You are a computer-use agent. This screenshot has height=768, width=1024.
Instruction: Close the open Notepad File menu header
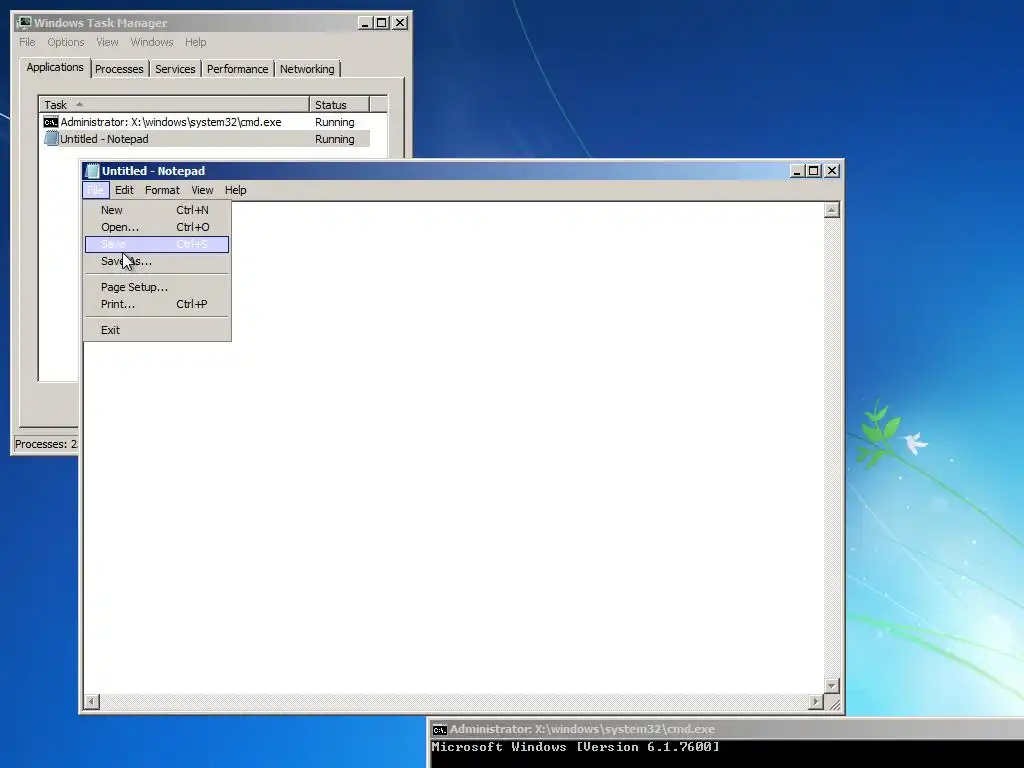click(x=95, y=190)
